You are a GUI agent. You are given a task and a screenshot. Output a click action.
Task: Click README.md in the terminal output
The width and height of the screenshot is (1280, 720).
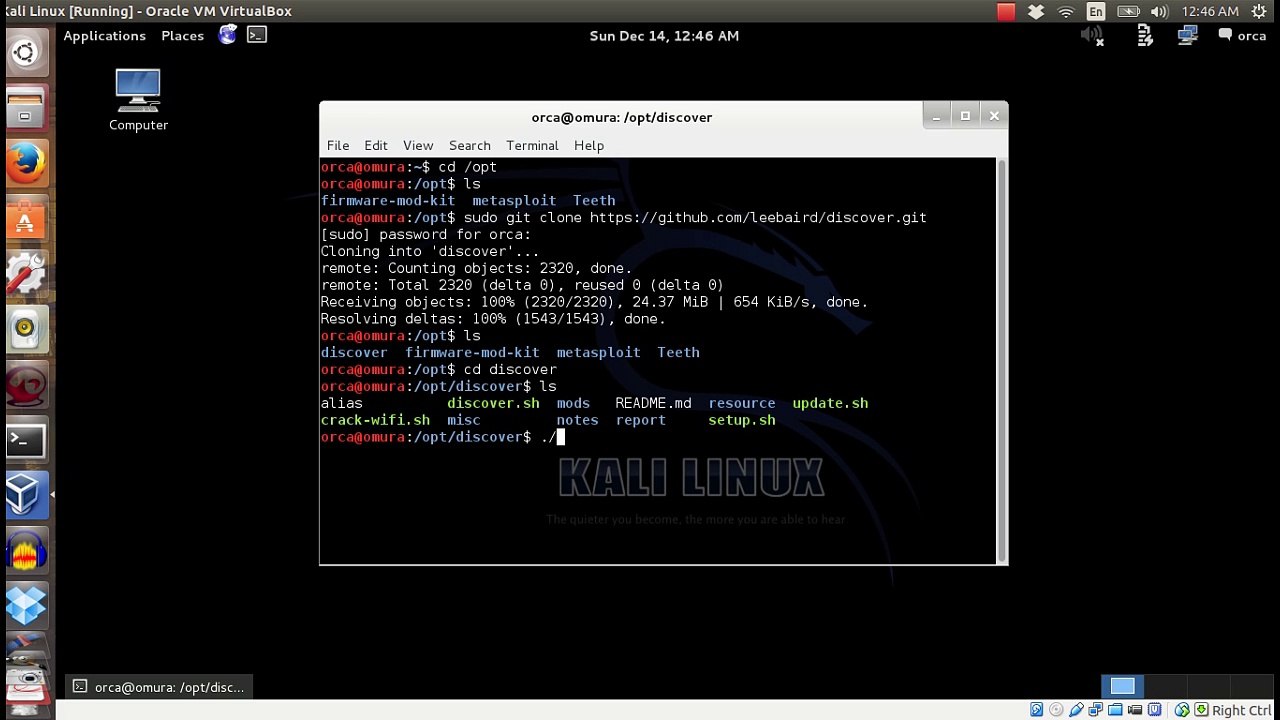[653, 403]
